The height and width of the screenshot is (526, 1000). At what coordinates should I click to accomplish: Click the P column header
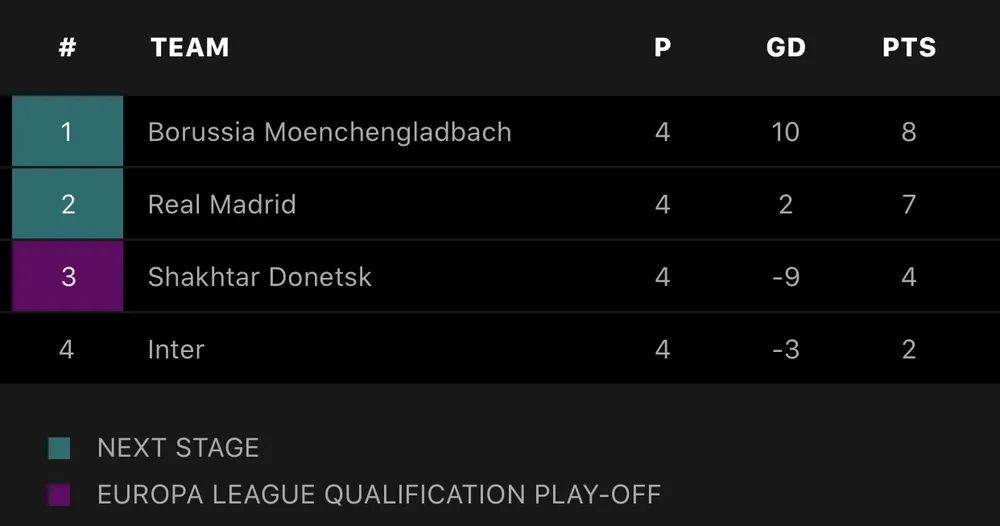tap(662, 47)
